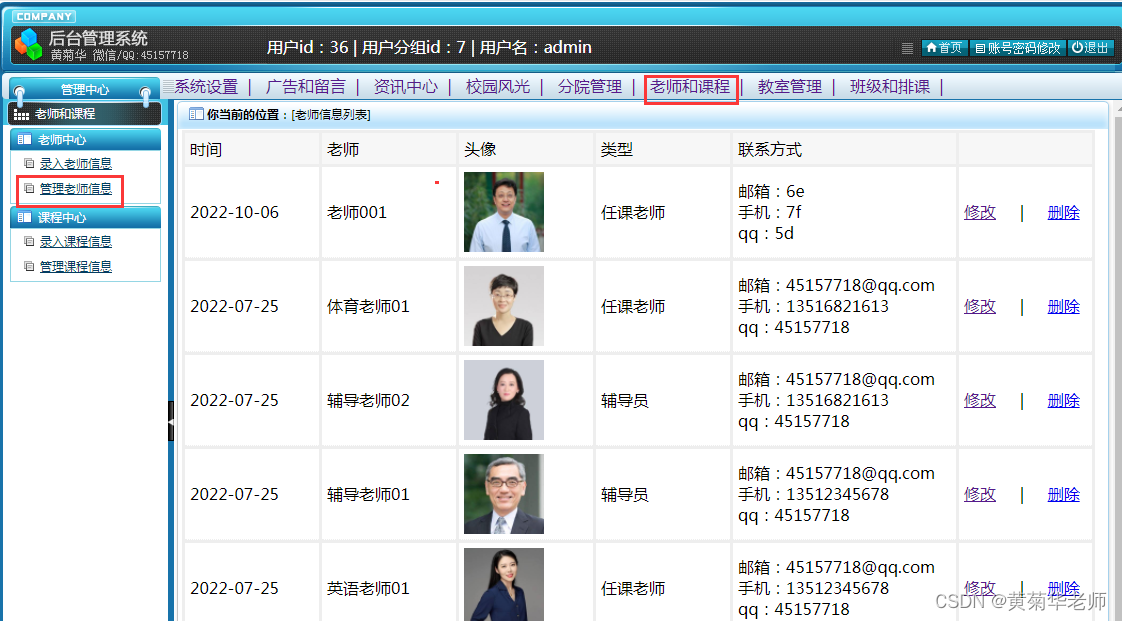The image size is (1122, 621).
Task: Click the 管理中心 sidebar header
Action: tap(84, 89)
